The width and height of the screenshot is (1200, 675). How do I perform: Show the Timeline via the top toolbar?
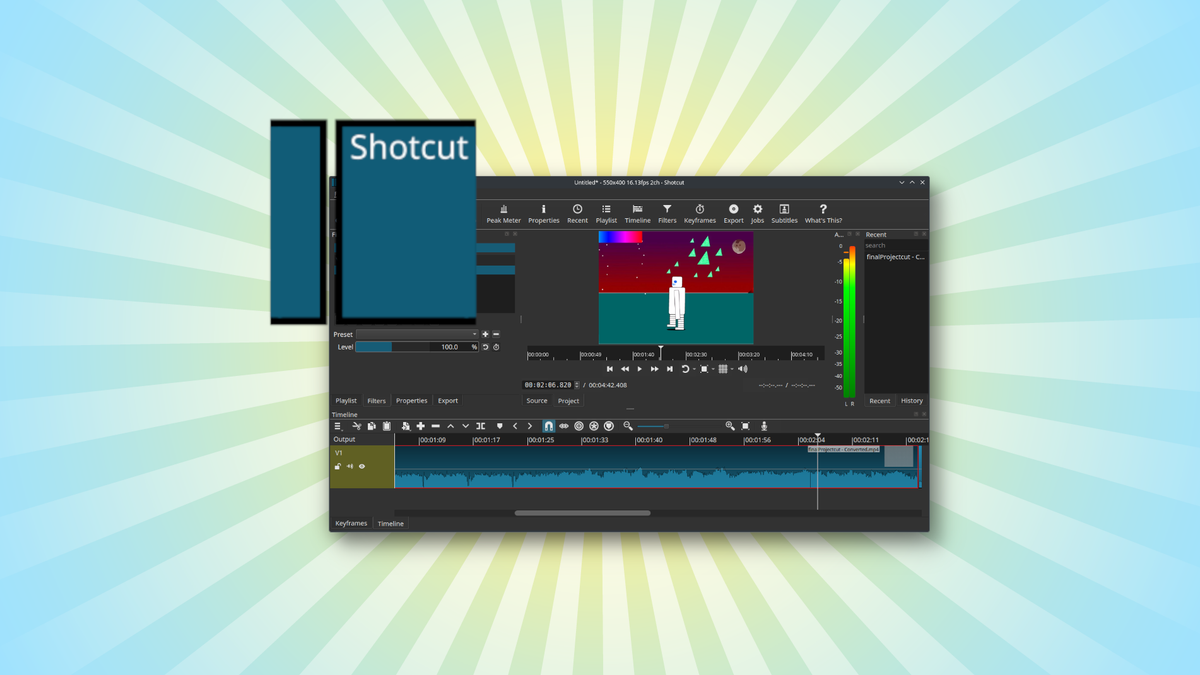pyautogui.click(x=637, y=214)
